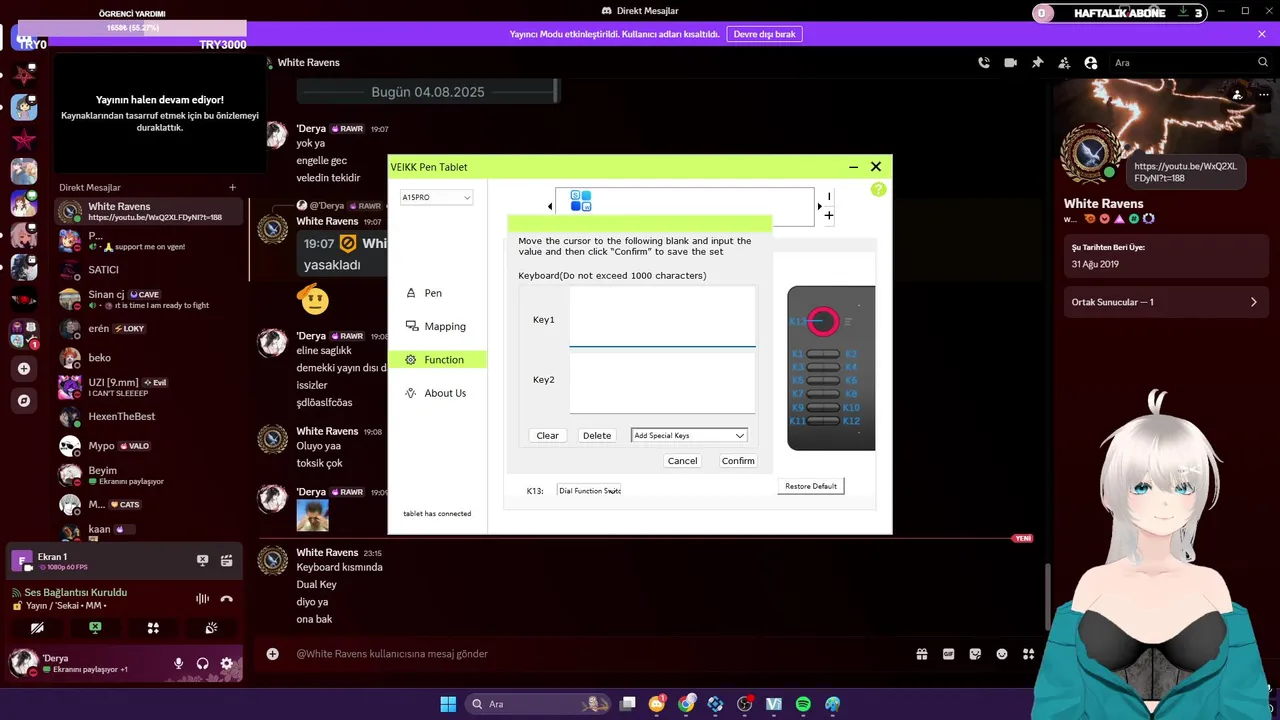1280x720 pixels.
Task: Deafen headphones in the user panel
Action: point(202,663)
